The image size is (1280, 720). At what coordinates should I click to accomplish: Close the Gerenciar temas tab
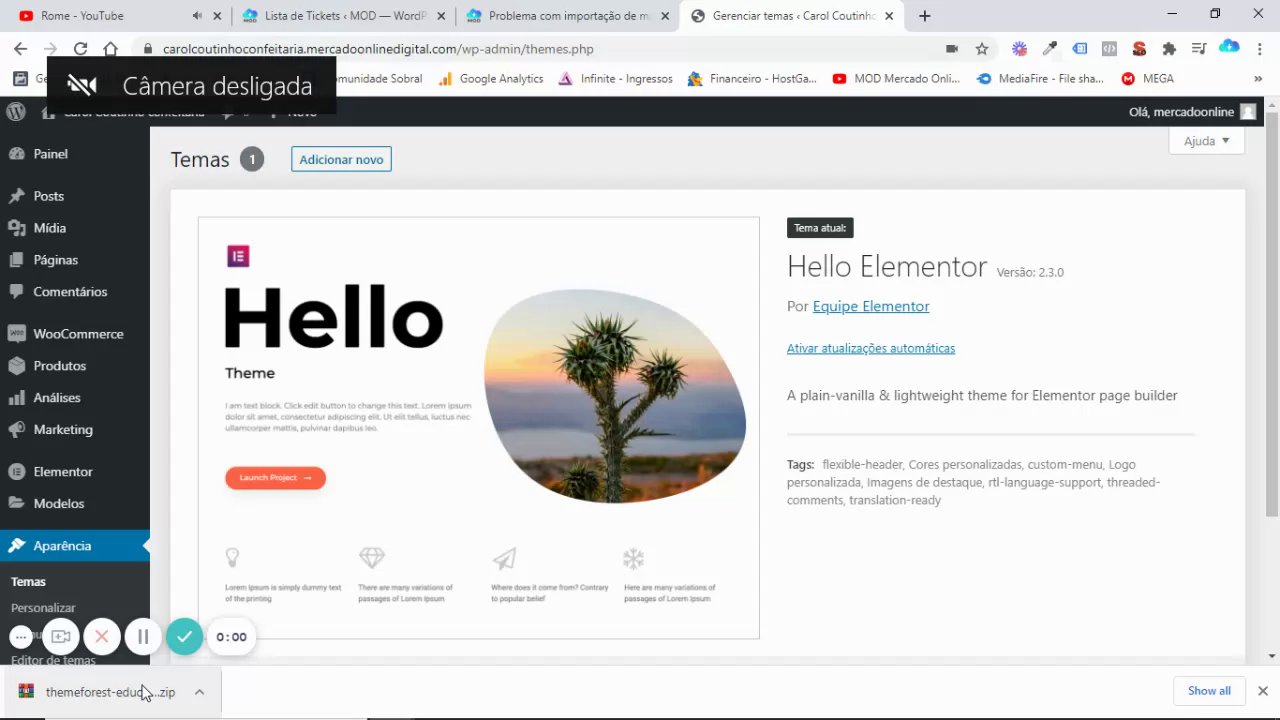pyautogui.click(x=887, y=16)
